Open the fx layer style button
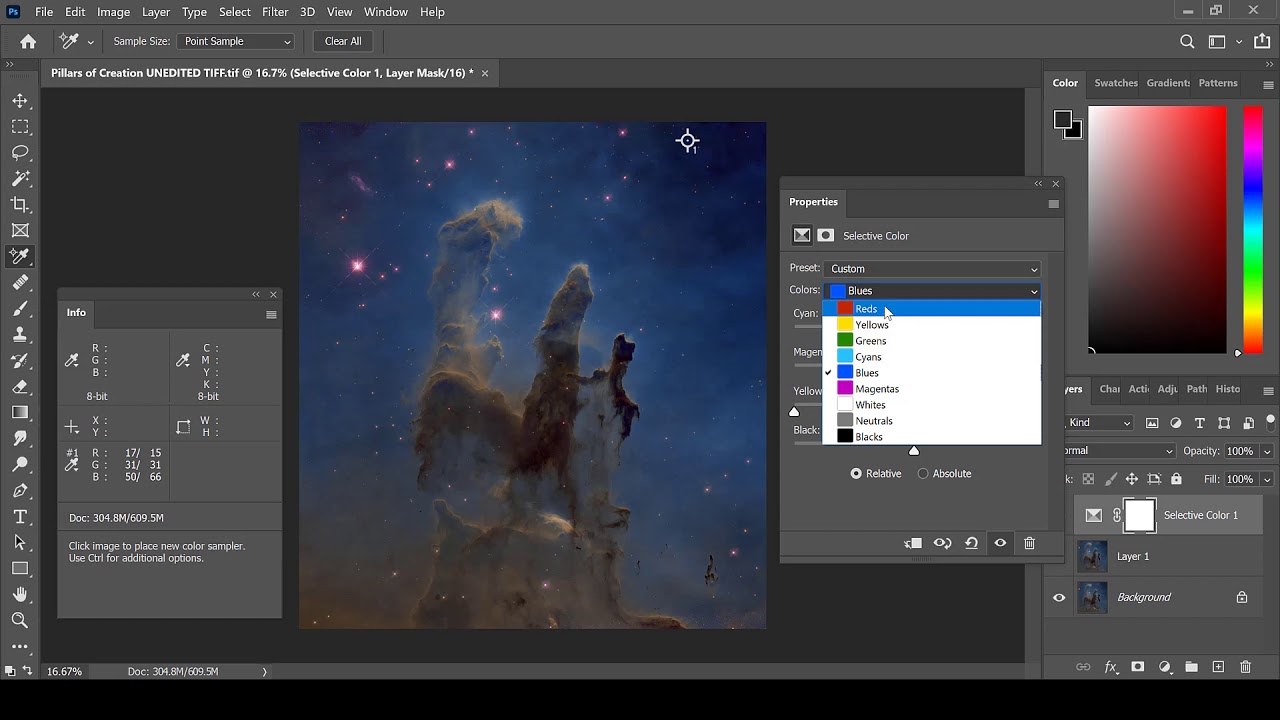Image resolution: width=1280 pixels, height=720 pixels. tap(1110, 667)
